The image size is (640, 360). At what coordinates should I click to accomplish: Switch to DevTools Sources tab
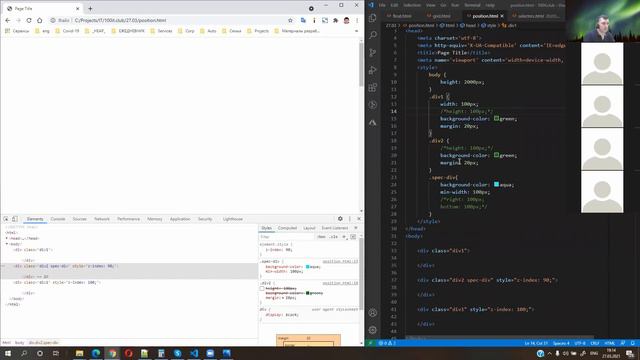point(80,219)
